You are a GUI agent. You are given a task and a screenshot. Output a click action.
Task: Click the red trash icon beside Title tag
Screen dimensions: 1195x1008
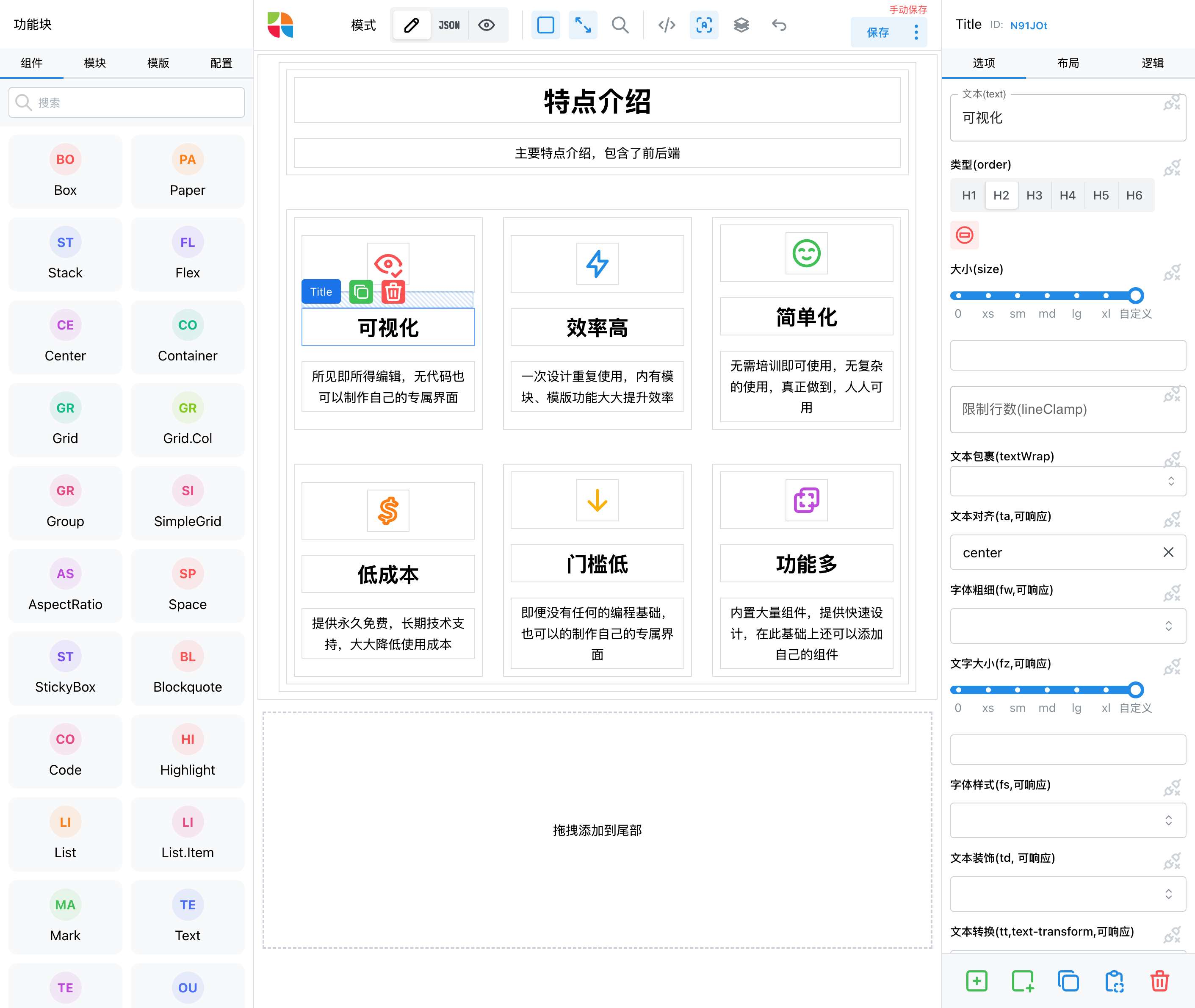[x=393, y=292]
